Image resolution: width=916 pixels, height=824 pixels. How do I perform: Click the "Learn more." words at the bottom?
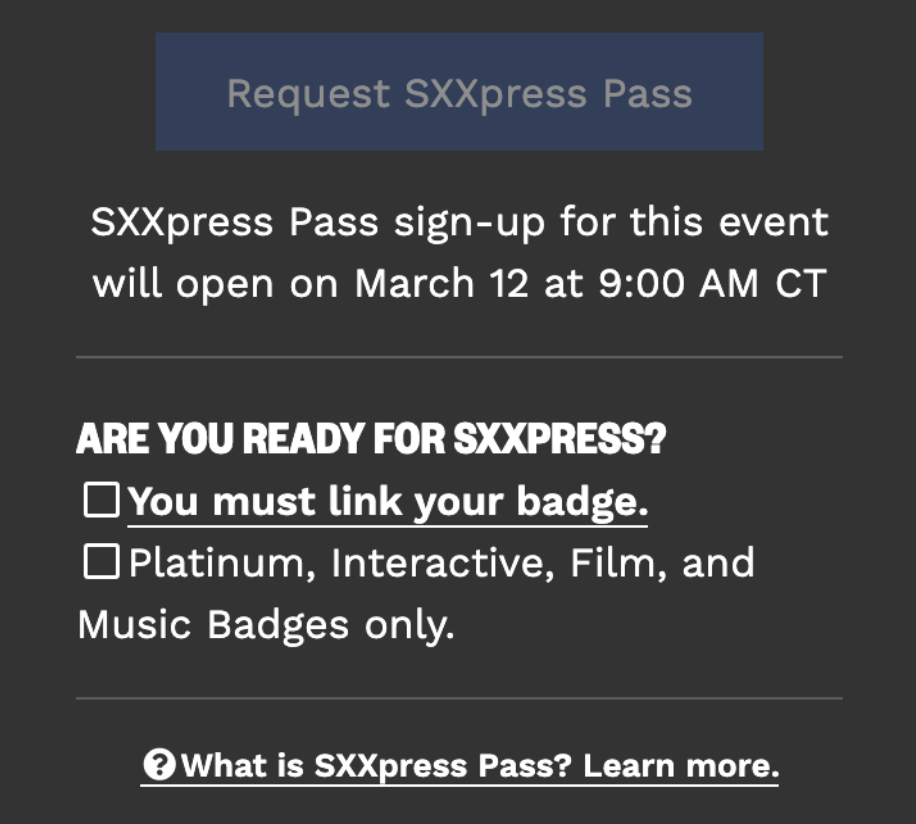tap(681, 767)
